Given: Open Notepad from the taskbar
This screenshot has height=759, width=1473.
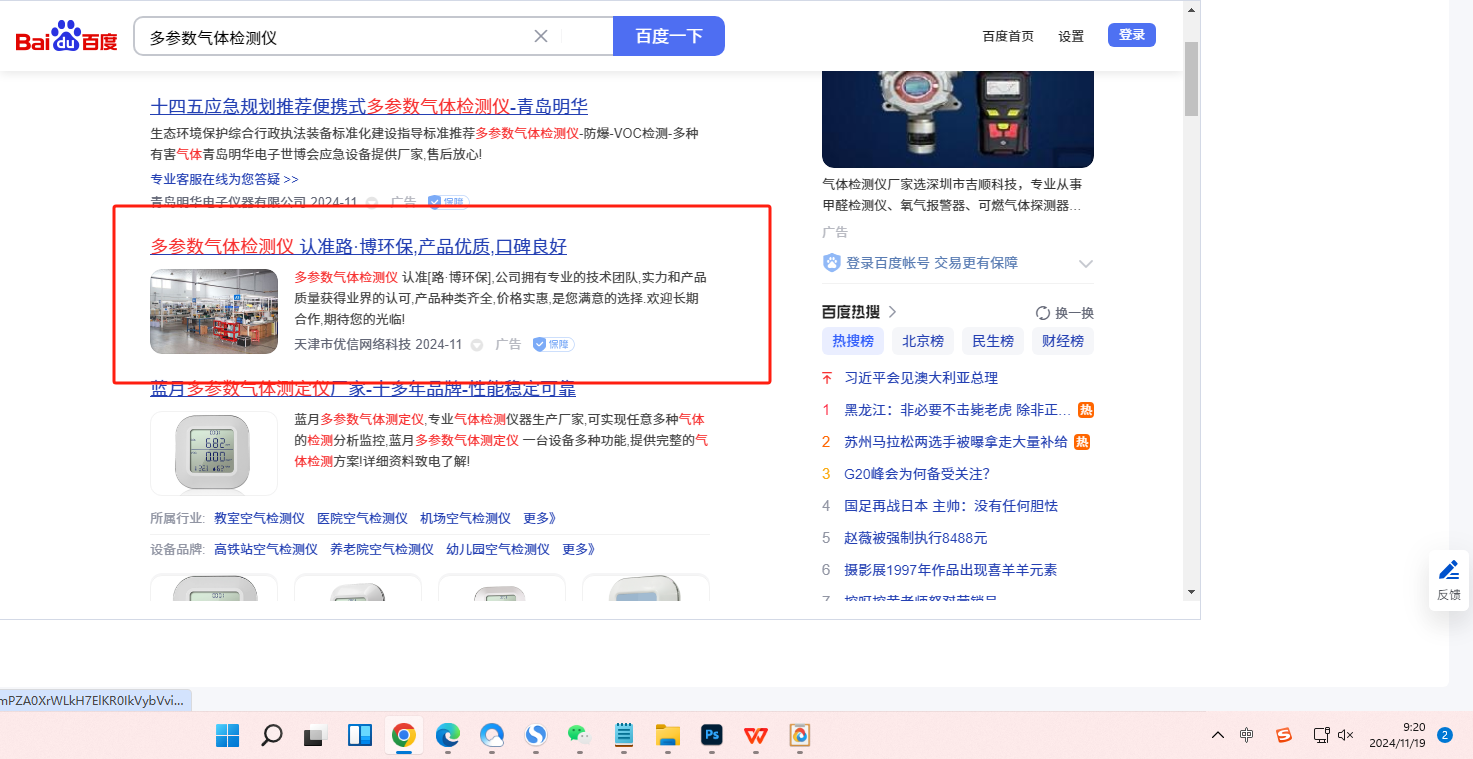Looking at the screenshot, I should pyautogui.click(x=624, y=736).
